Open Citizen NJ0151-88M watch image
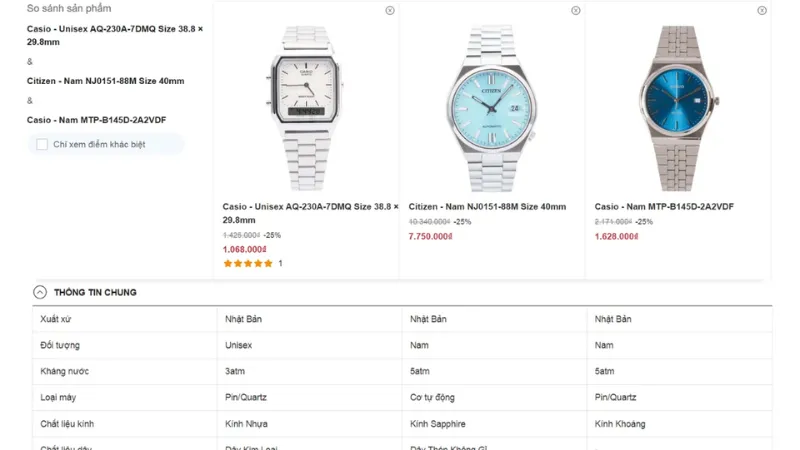This screenshot has height=450, width=800. click(491, 108)
